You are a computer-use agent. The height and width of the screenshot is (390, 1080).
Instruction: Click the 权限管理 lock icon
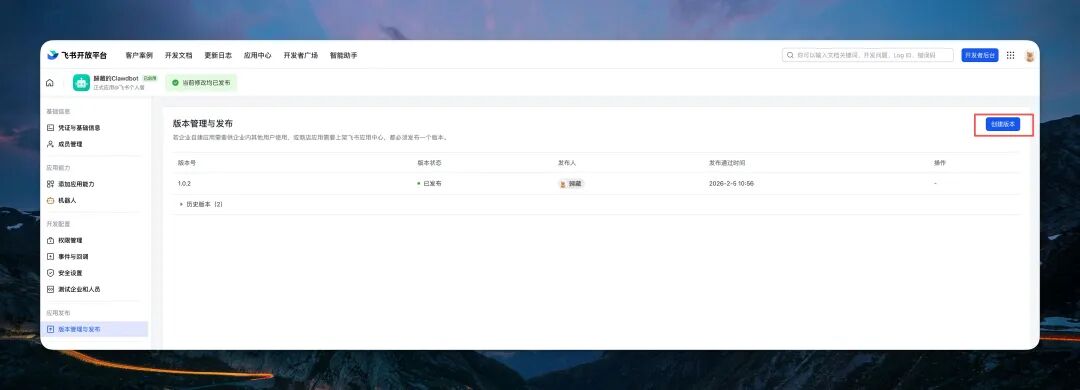point(50,240)
